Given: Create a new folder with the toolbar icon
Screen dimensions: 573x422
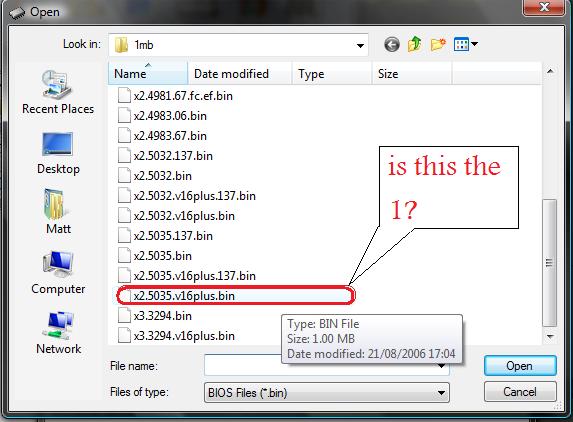Looking at the screenshot, I should [x=438, y=45].
